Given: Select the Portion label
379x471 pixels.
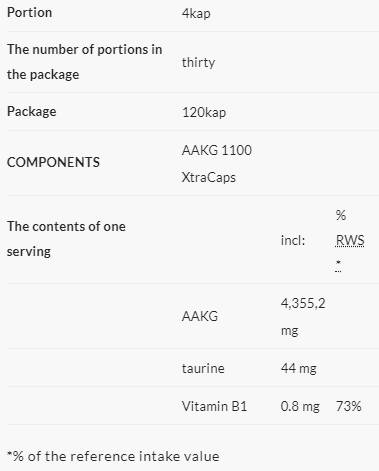Looking at the screenshot, I should (29, 13).
